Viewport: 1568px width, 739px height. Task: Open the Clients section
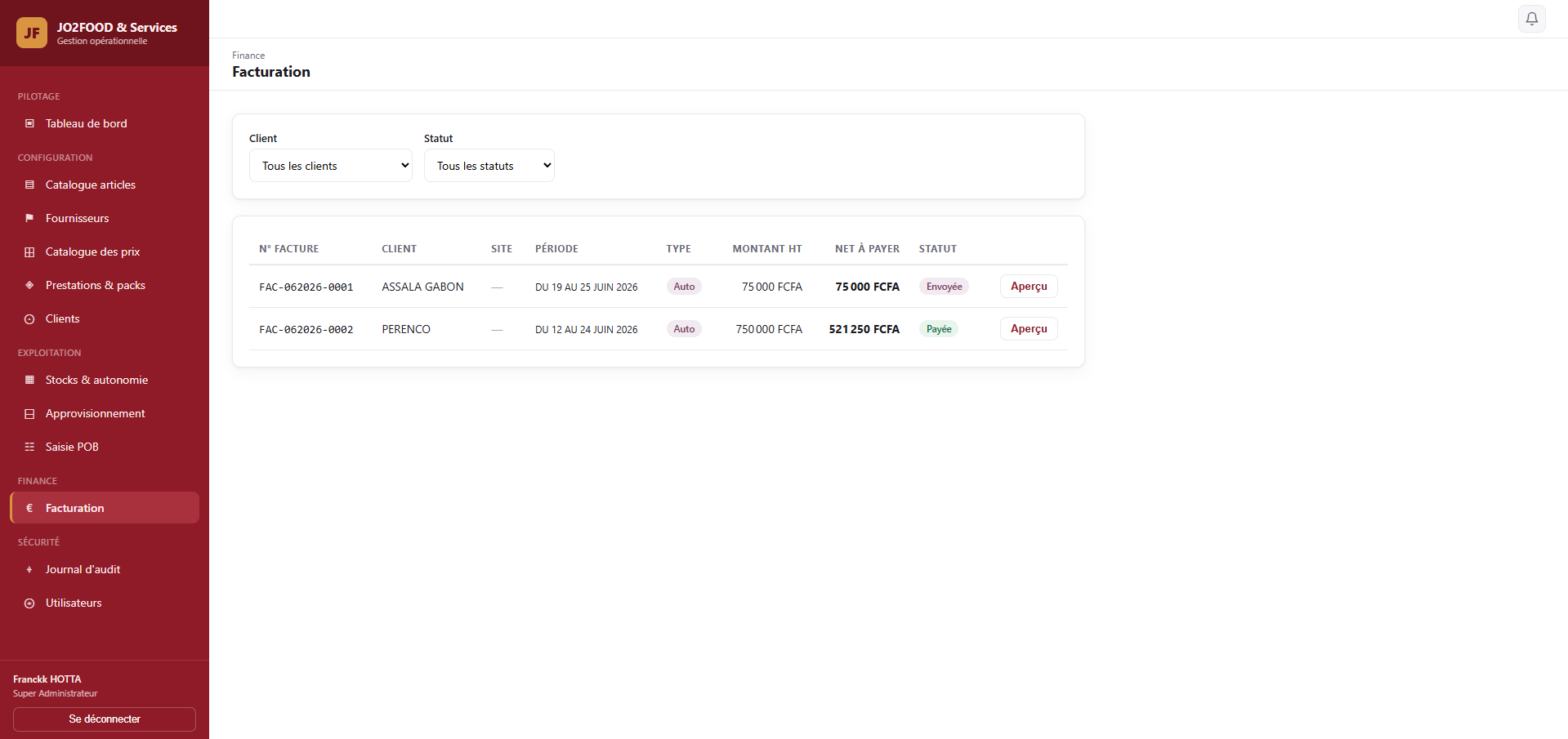pyautogui.click(x=105, y=318)
